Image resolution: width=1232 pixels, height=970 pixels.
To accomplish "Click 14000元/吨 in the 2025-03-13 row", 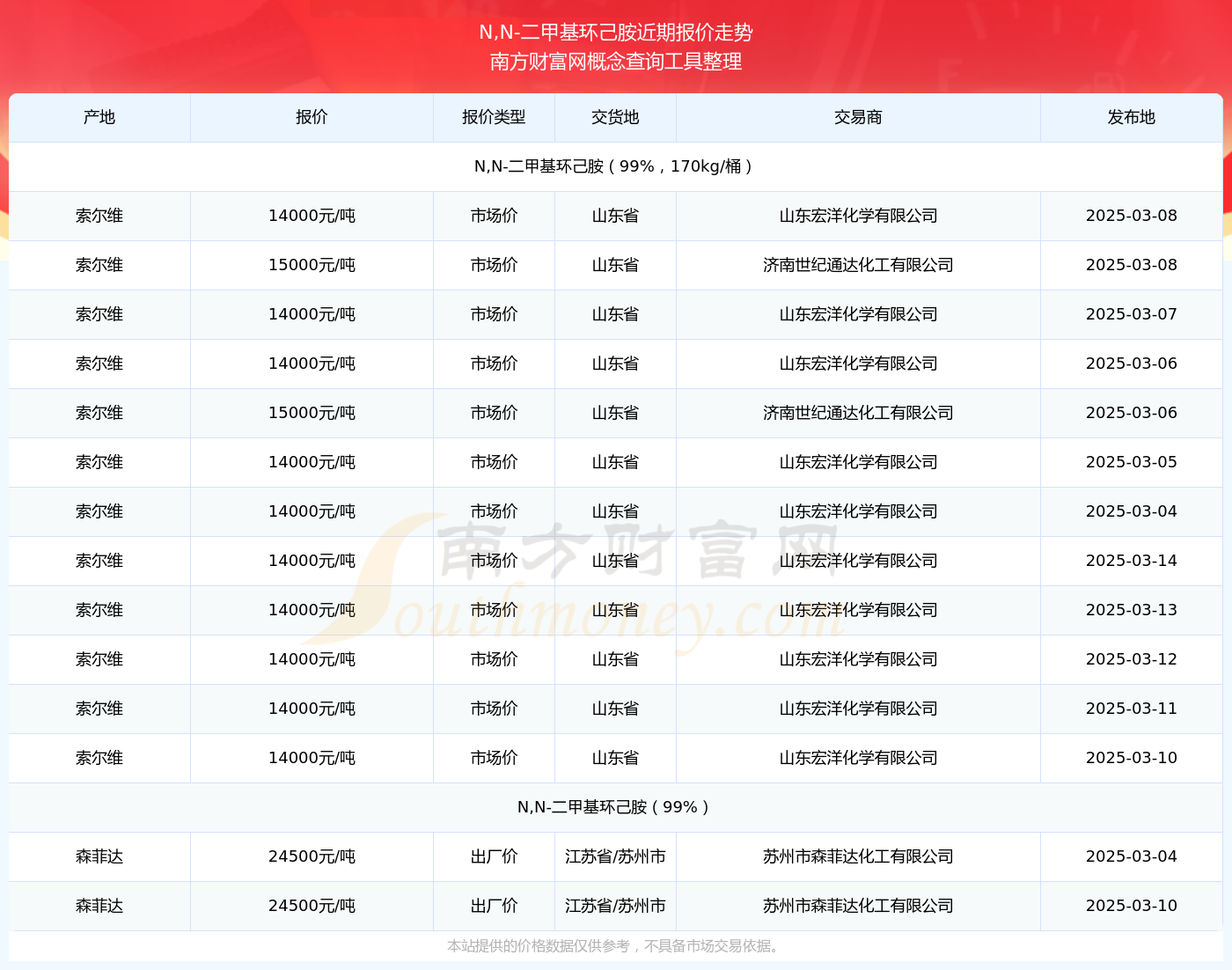I will pos(312,610).
